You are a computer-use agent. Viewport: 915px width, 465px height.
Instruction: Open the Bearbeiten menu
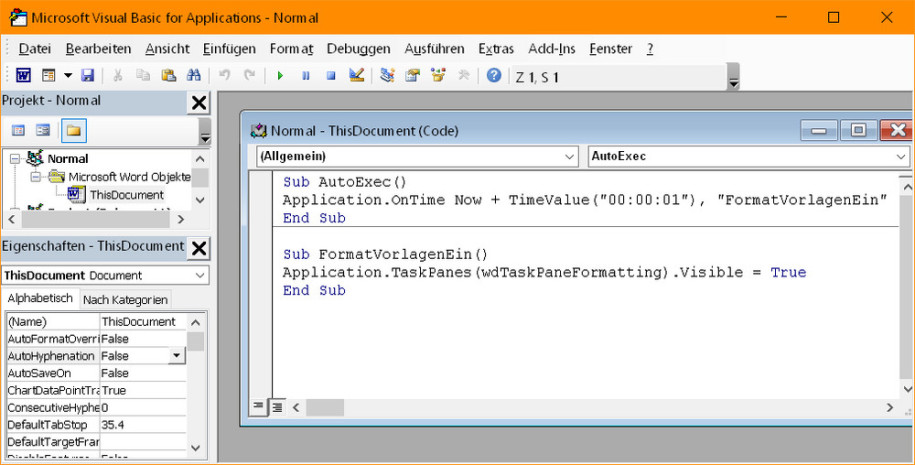[98, 49]
